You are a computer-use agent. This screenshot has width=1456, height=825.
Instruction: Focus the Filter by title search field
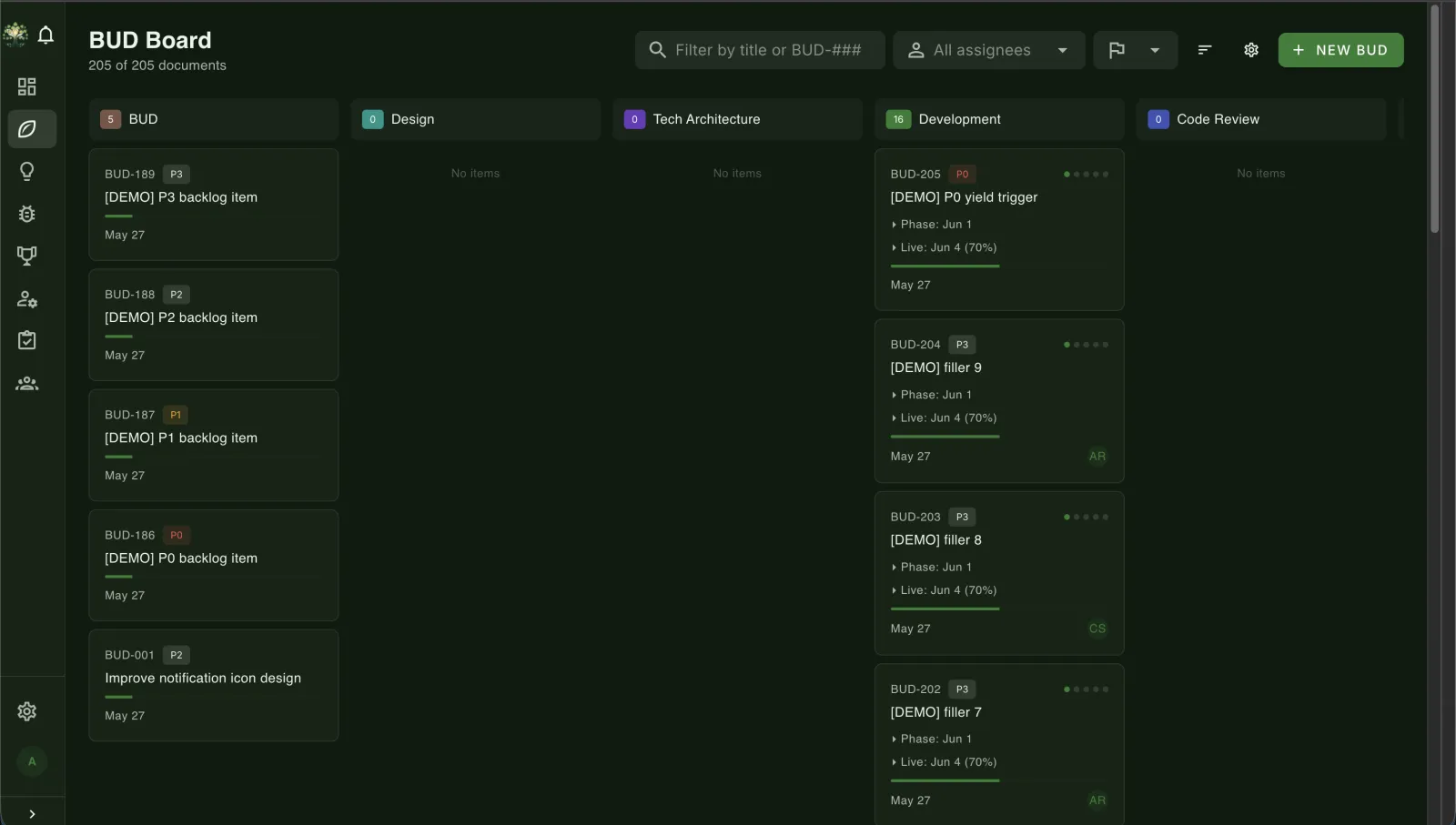[760, 50]
